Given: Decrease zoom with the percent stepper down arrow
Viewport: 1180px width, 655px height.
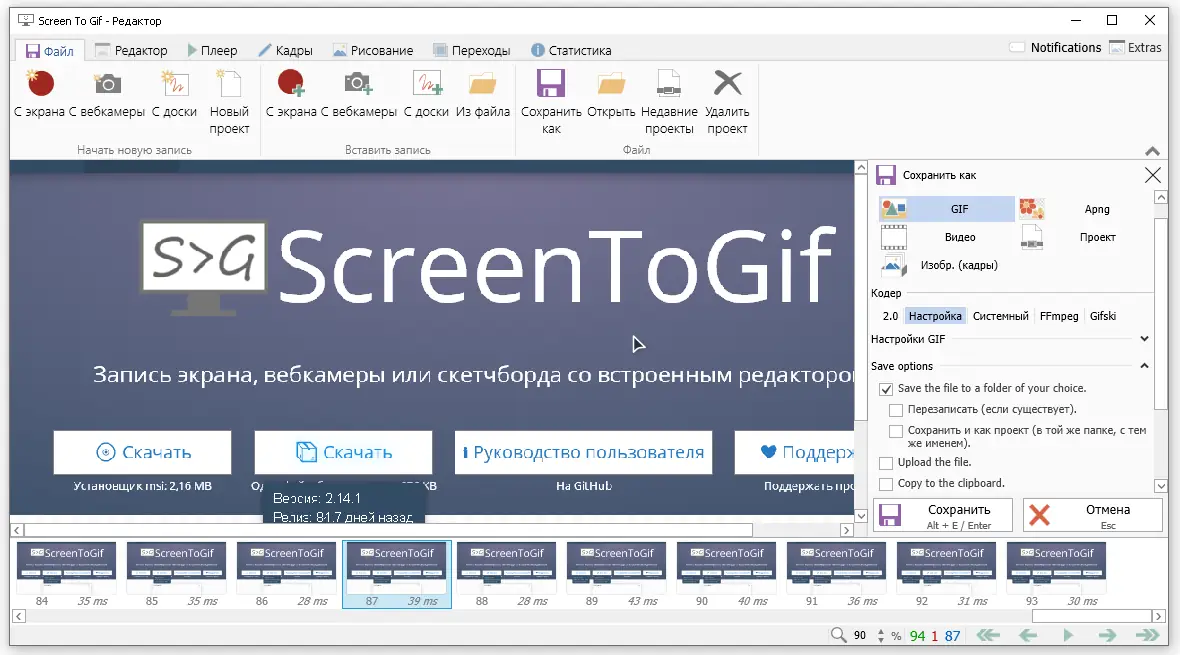Looking at the screenshot, I should (881, 641).
